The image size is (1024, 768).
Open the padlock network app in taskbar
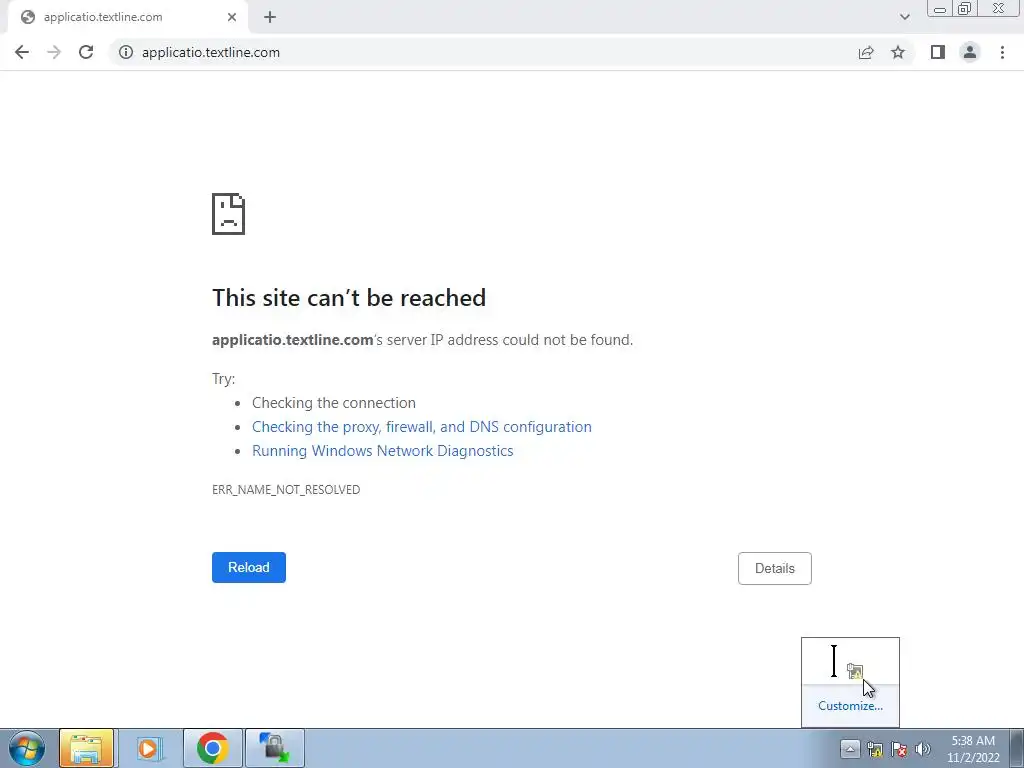tap(274, 748)
